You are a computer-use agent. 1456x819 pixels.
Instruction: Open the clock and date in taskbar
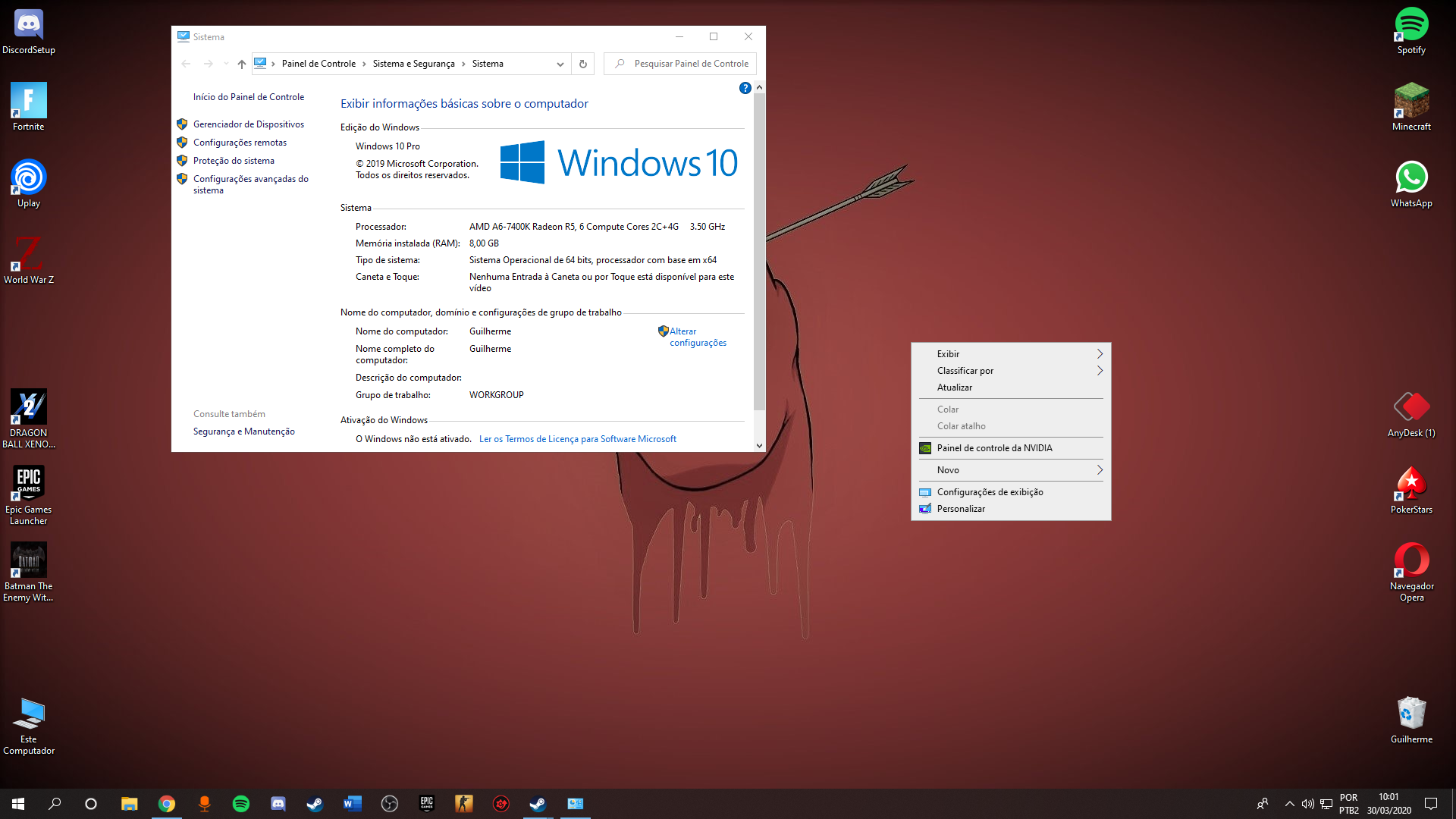point(1389,804)
